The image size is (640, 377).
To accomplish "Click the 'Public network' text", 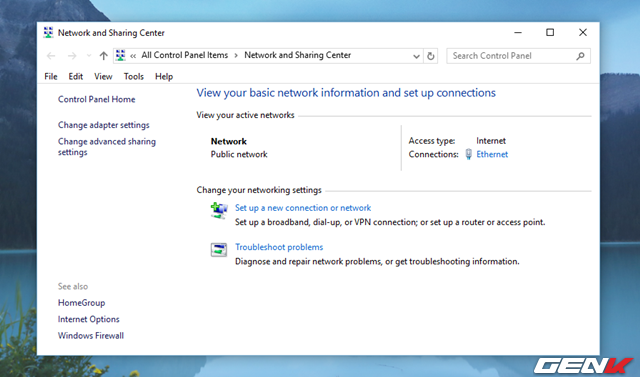I will click(239, 154).
